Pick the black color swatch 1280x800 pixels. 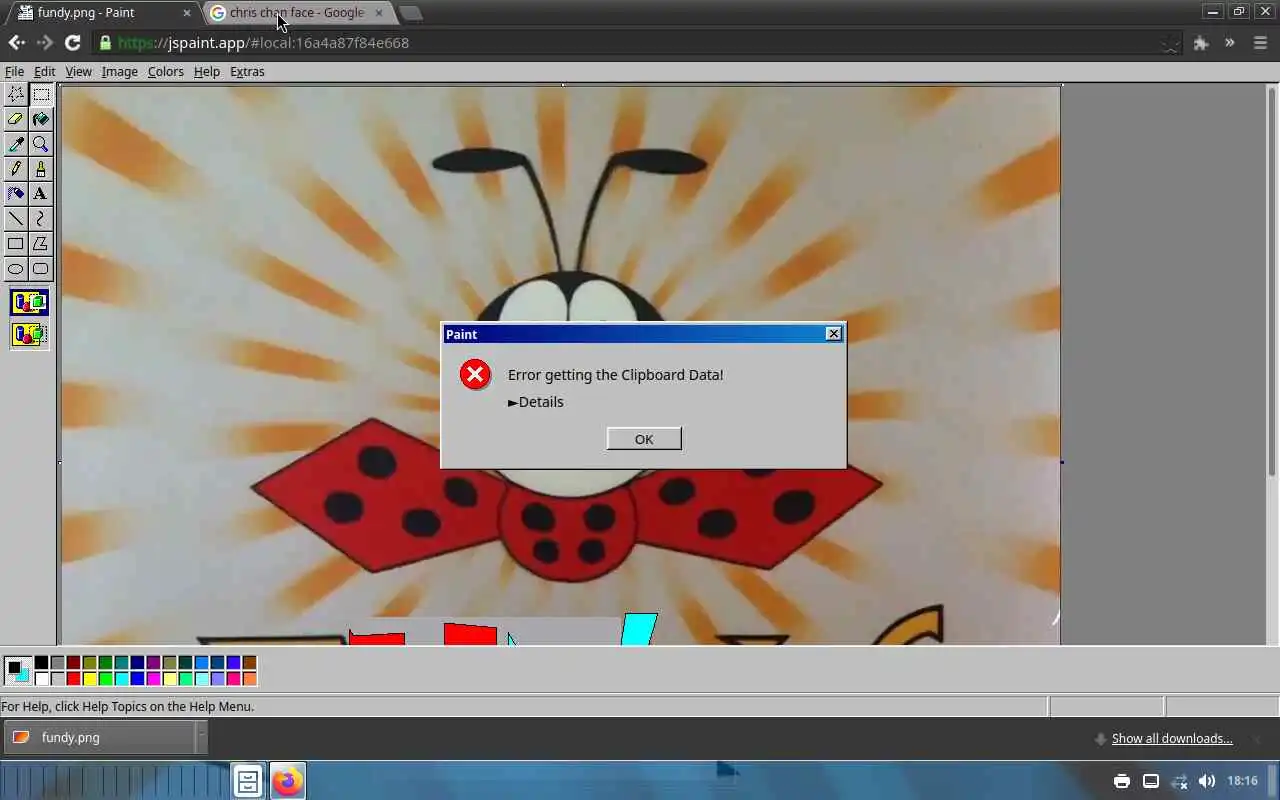[x=41, y=663]
